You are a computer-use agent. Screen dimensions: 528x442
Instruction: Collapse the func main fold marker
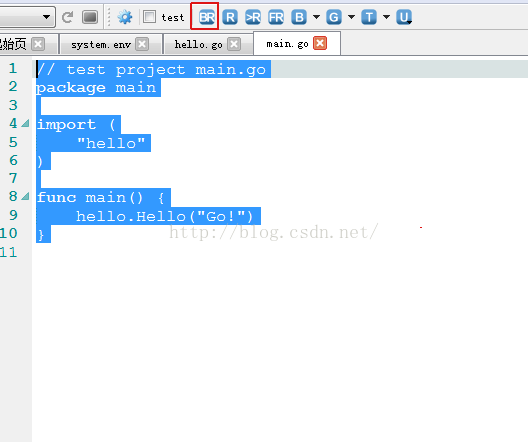[25, 196]
